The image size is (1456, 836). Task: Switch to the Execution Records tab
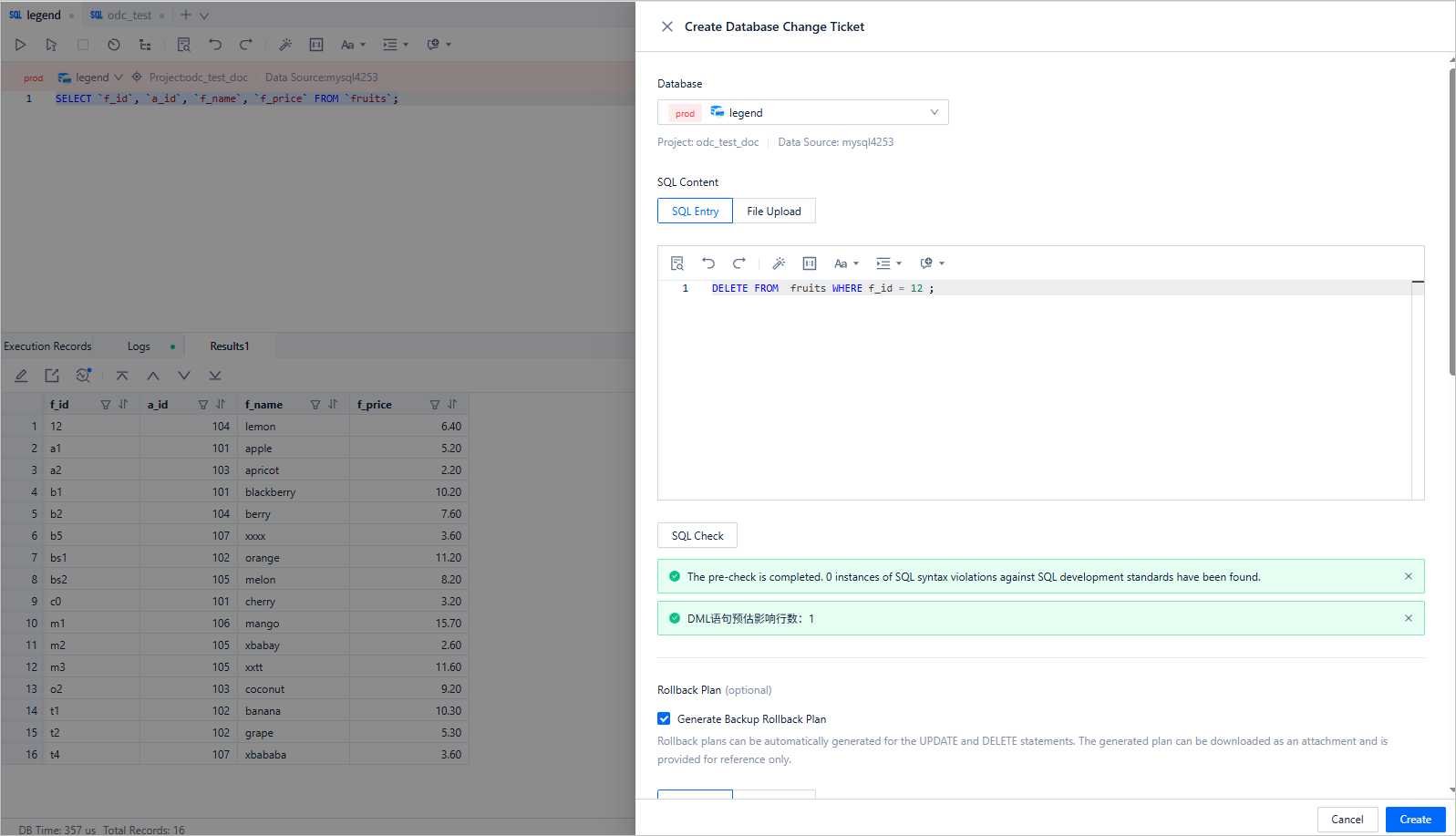(x=47, y=346)
